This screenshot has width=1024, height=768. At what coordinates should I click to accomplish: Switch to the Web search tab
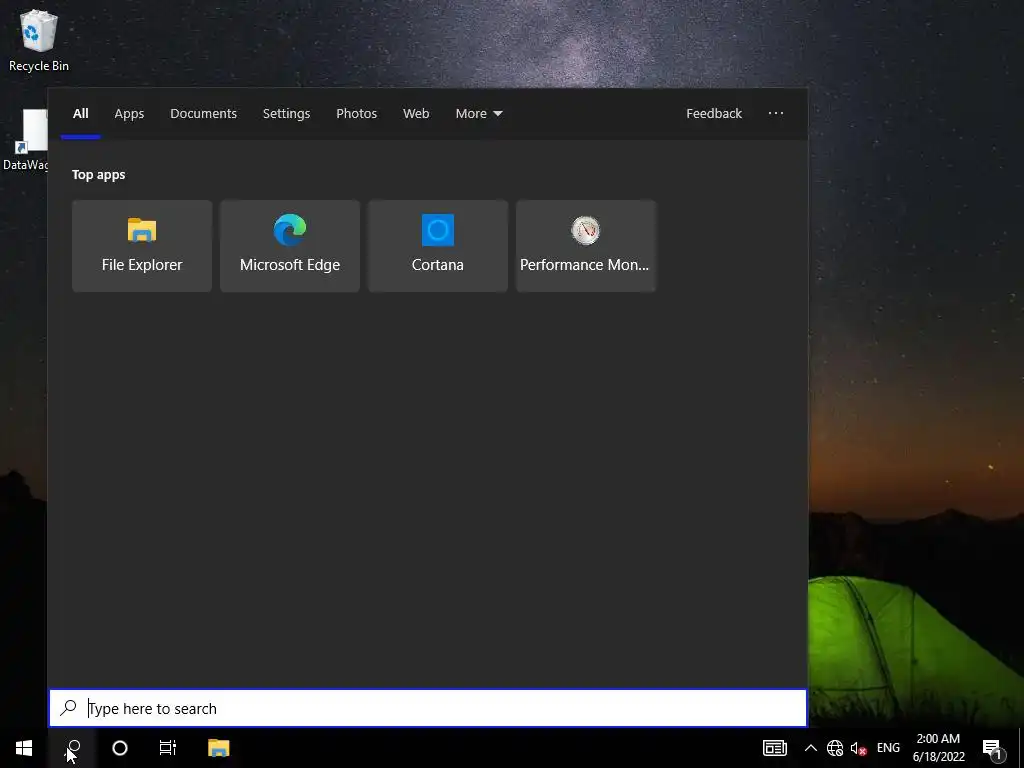point(416,114)
